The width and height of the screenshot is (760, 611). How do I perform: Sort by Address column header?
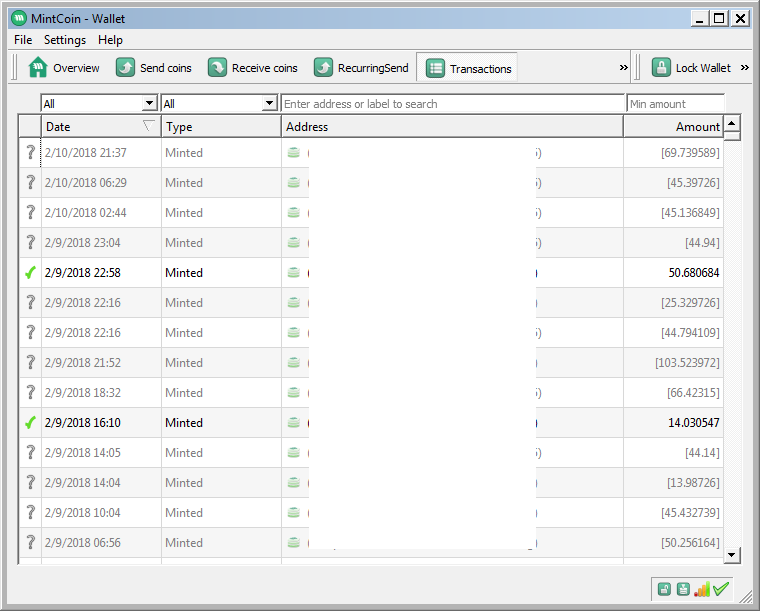click(x=452, y=126)
